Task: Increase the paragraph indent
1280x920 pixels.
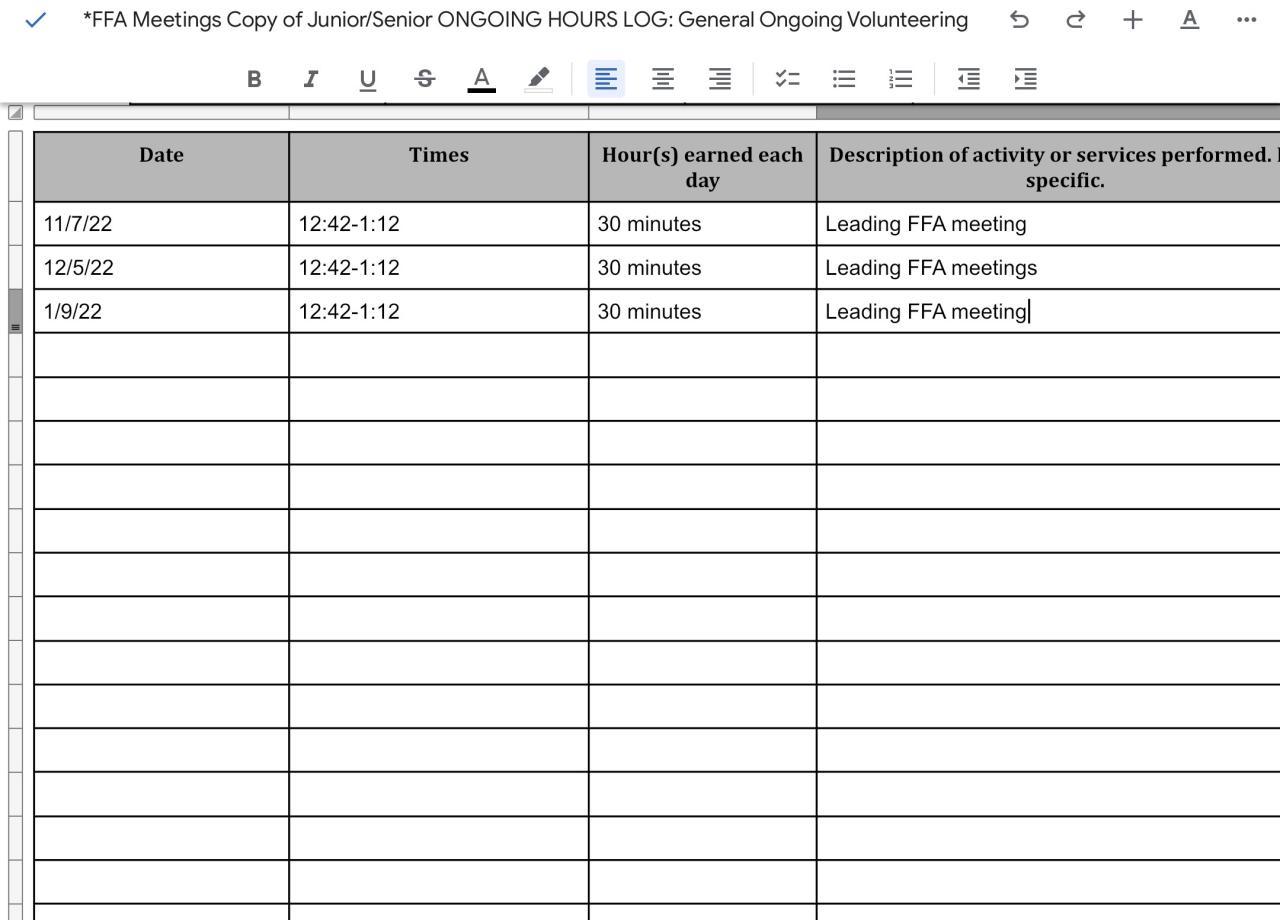Action: coord(1026,79)
